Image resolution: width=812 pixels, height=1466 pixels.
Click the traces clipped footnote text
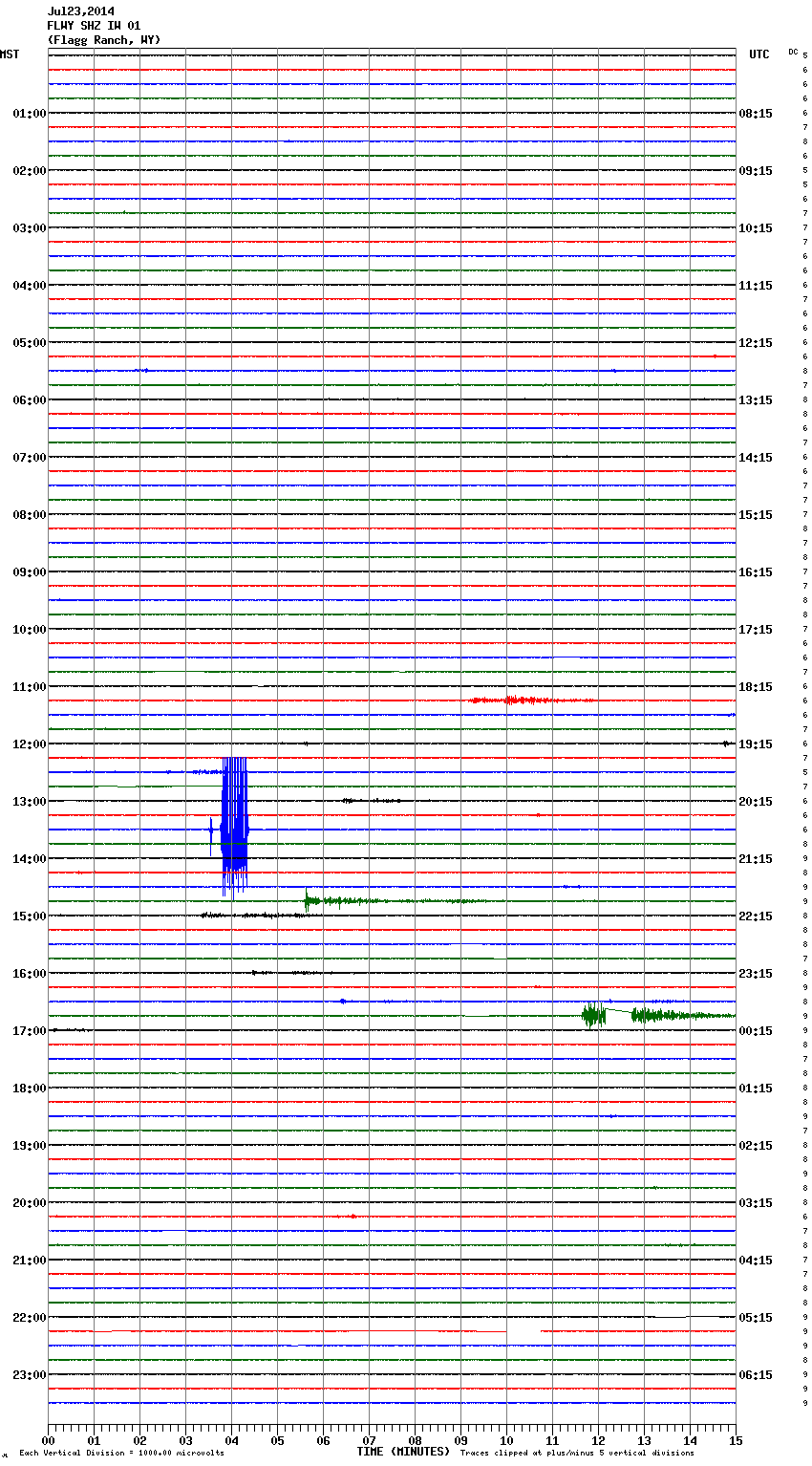pyautogui.click(x=577, y=1453)
